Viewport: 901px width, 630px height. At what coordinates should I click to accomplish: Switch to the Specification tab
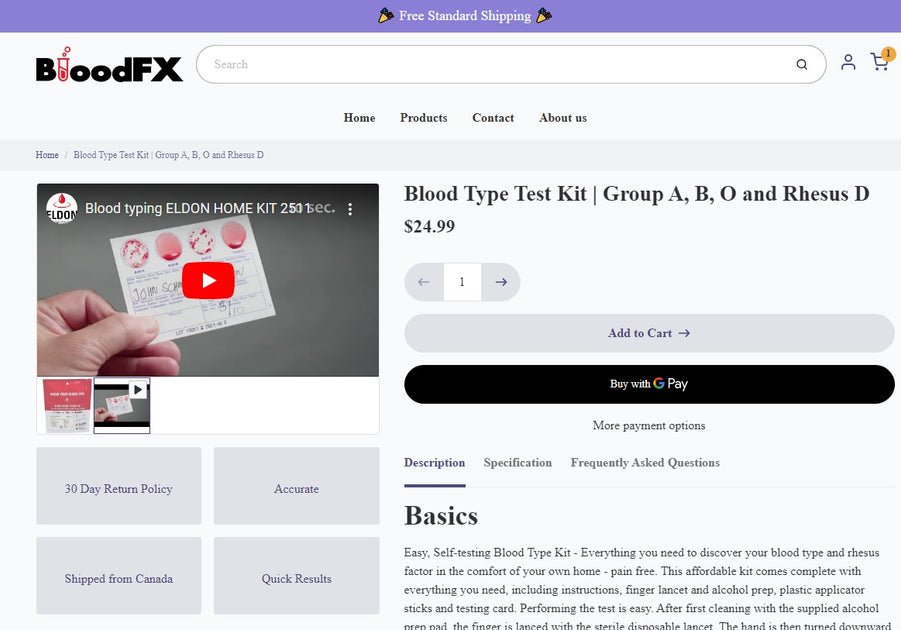click(x=518, y=462)
